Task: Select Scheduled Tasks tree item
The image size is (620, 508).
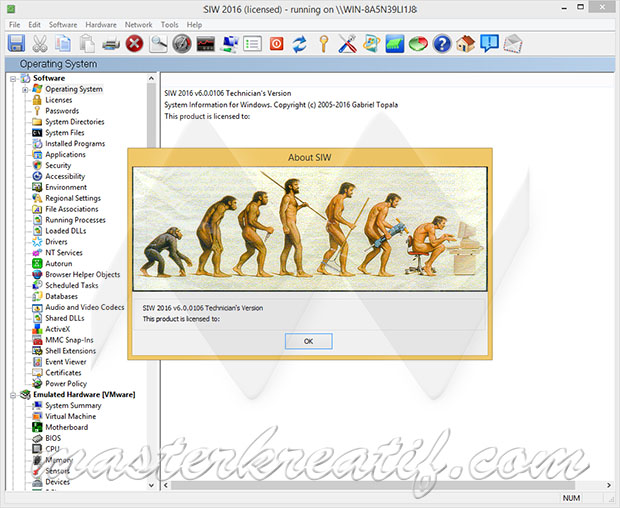Action: (72, 285)
